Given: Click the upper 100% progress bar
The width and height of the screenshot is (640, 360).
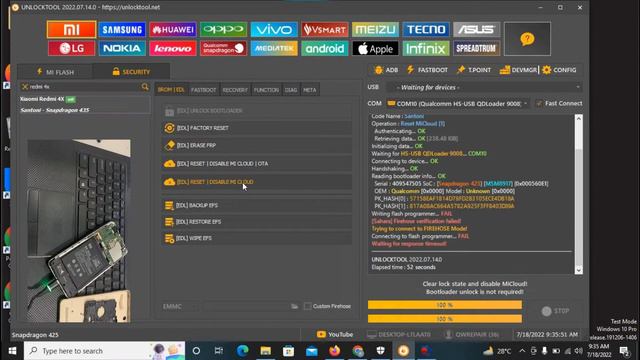Looking at the screenshot, I should (x=444, y=305).
